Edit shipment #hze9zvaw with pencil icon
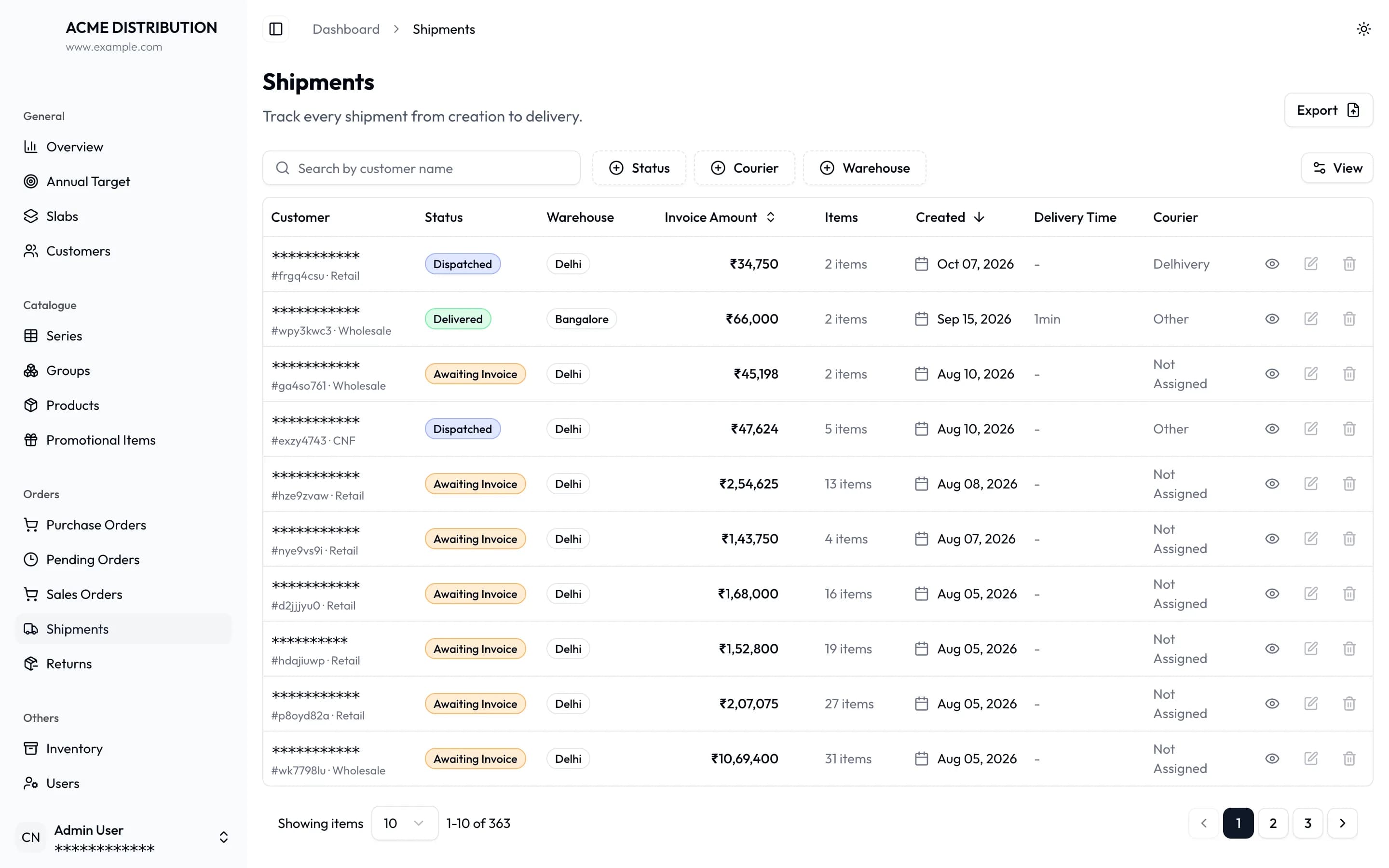 pyautogui.click(x=1311, y=484)
